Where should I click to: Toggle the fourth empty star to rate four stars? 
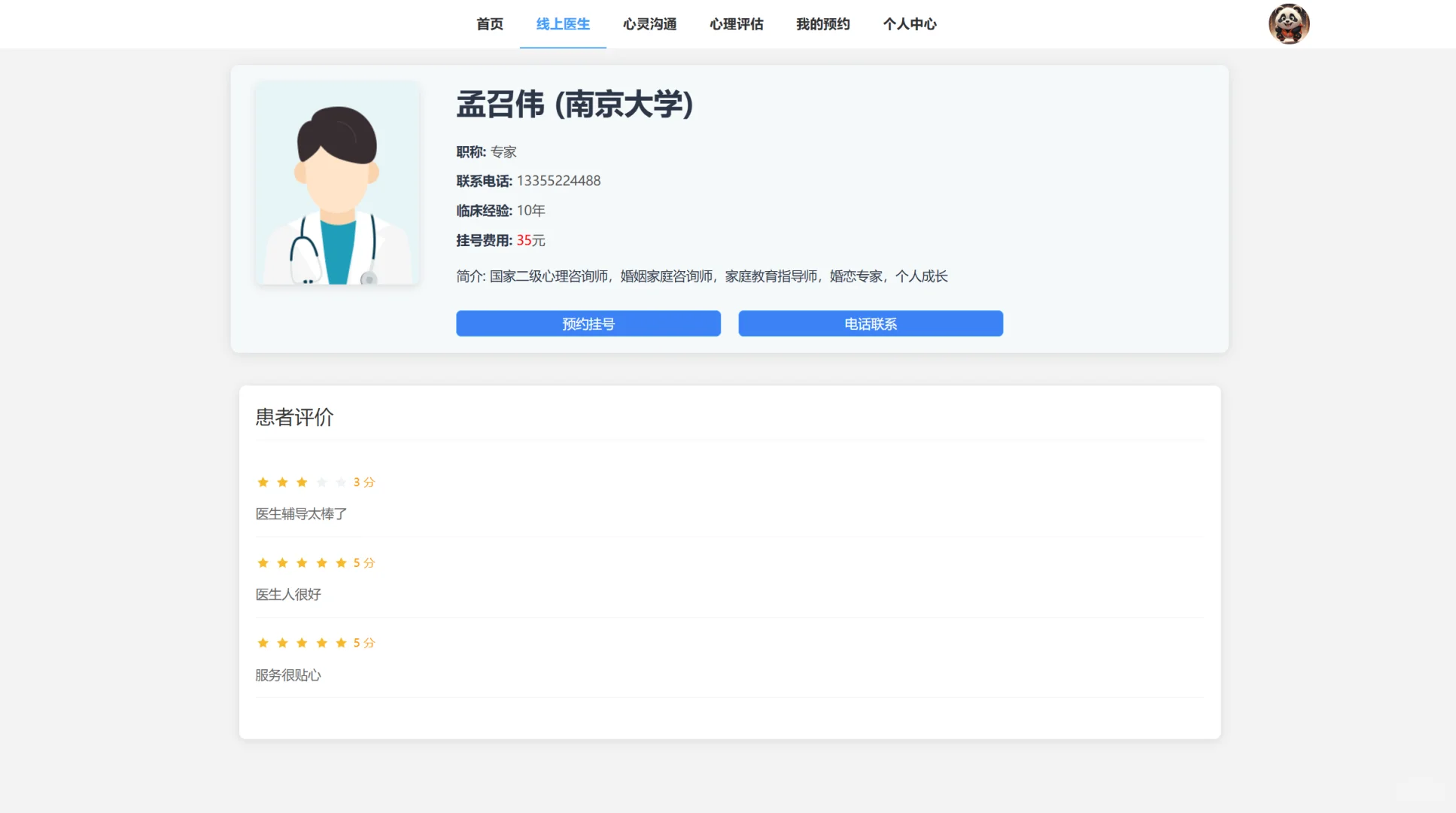coord(321,482)
